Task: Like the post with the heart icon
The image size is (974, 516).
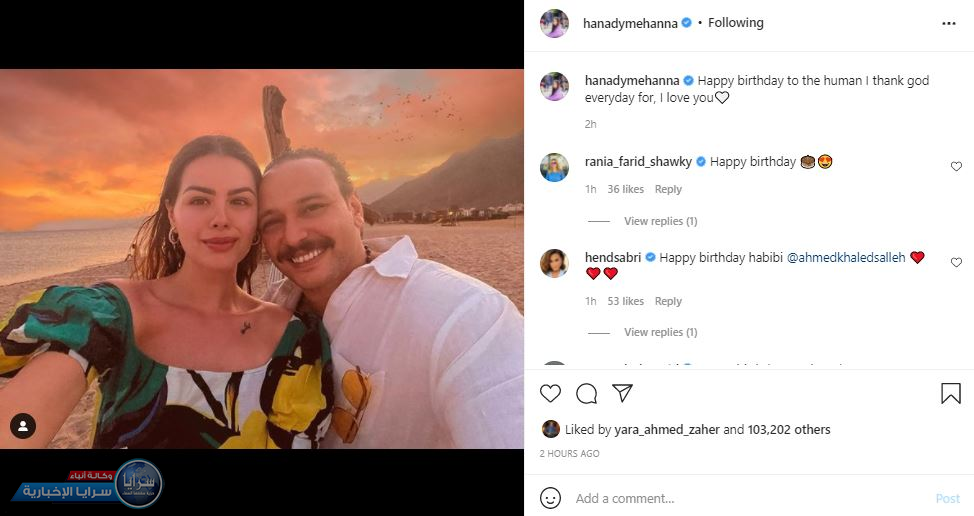Action: coord(550,394)
